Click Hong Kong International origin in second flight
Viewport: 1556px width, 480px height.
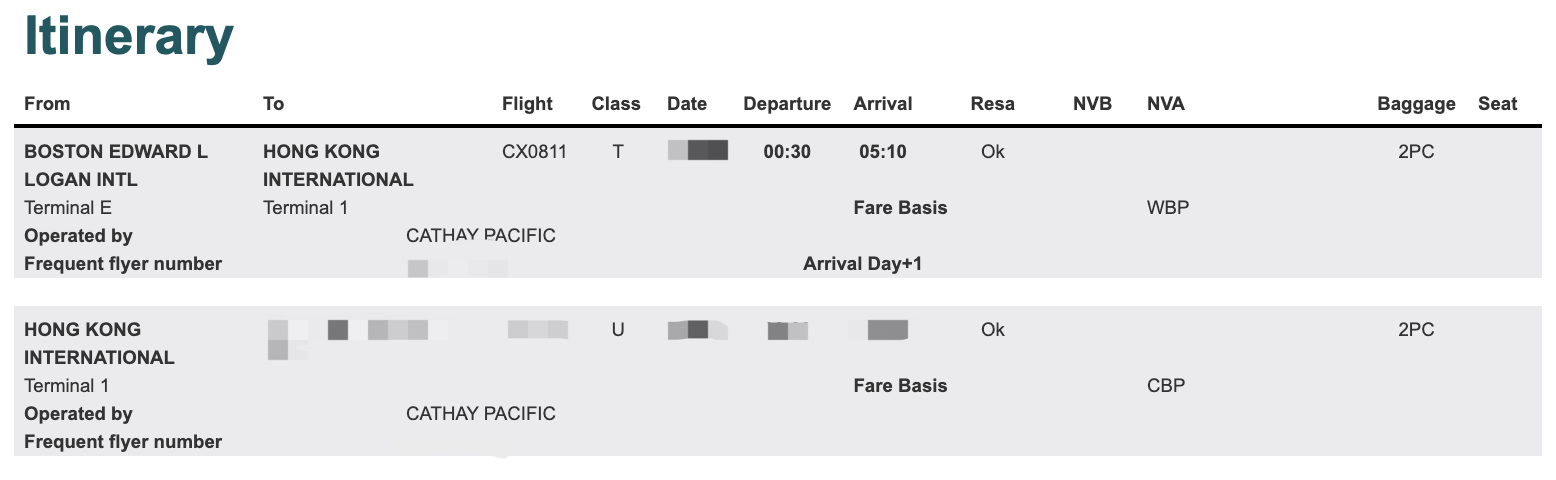pyautogui.click(x=99, y=343)
